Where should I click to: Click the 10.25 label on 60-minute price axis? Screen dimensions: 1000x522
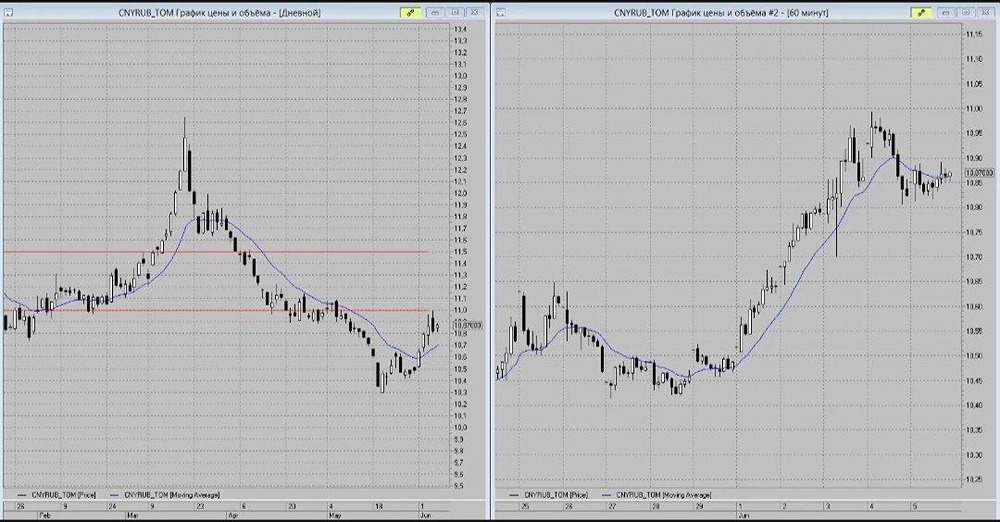pos(973,479)
